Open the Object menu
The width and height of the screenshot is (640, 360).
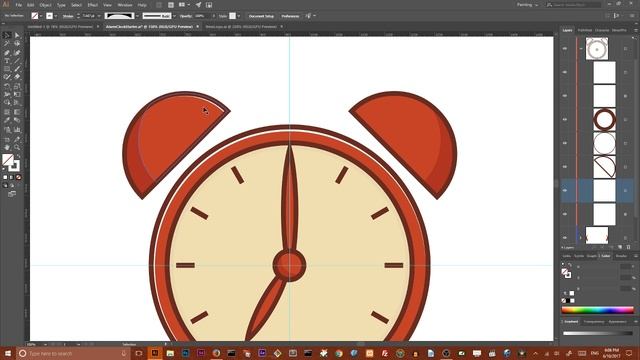tap(45, 5)
